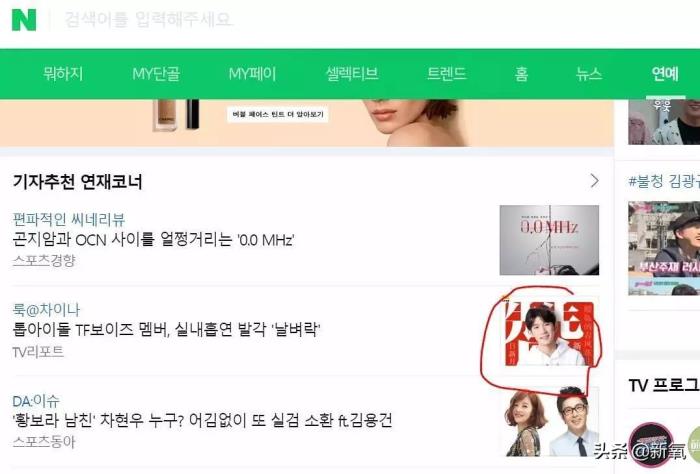Open the 0.0 MHz review headline

point(153,240)
